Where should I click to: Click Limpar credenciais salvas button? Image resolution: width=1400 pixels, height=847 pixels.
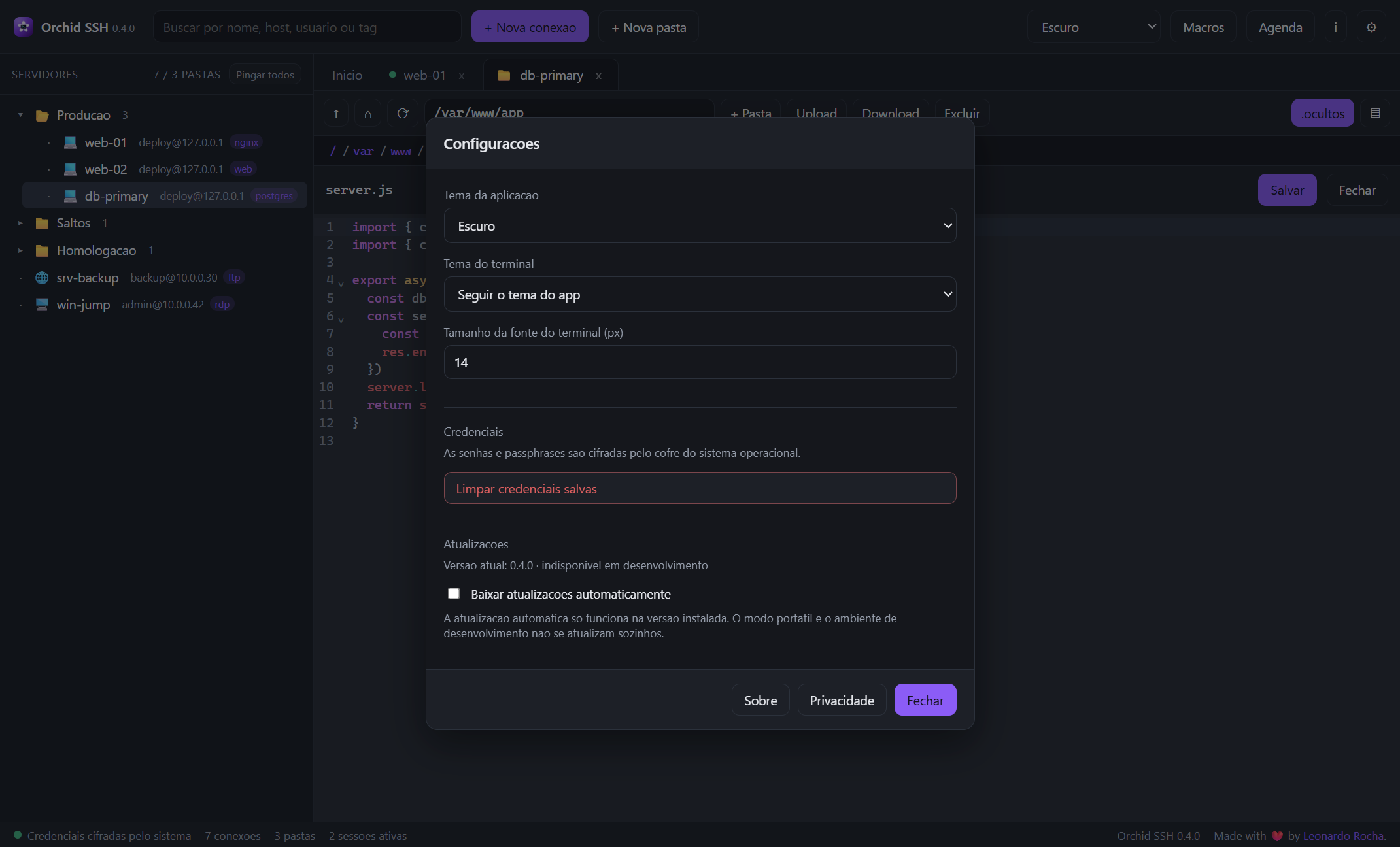tap(700, 488)
